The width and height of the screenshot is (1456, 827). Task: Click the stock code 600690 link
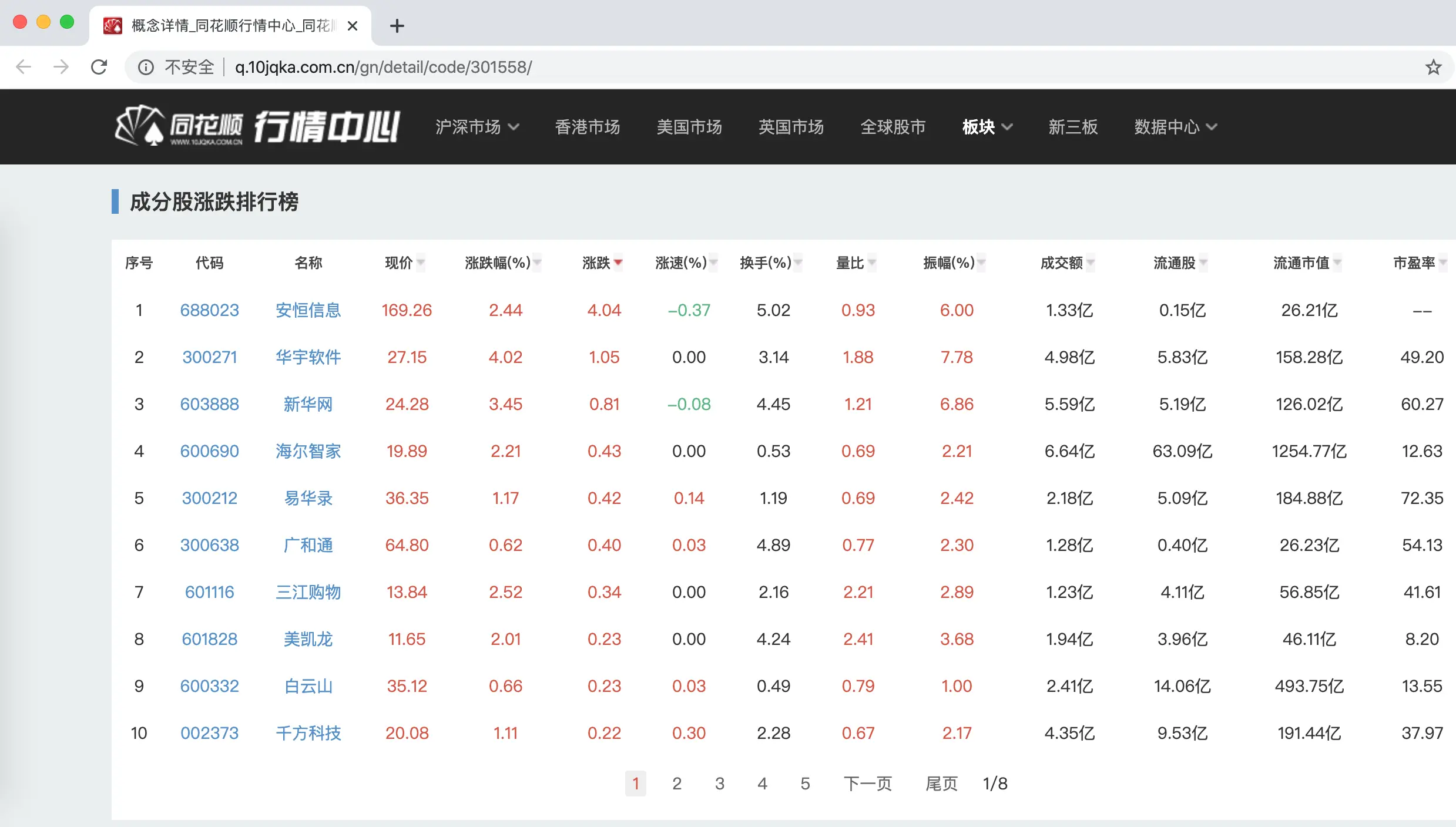point(209,451)
